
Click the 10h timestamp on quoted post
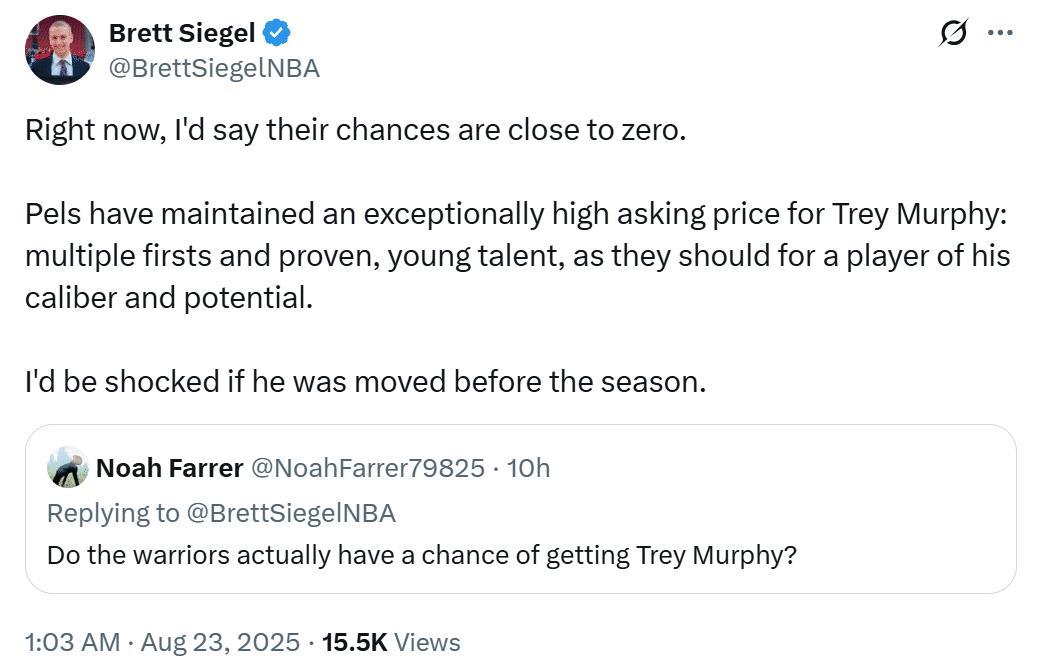[529, 467]
